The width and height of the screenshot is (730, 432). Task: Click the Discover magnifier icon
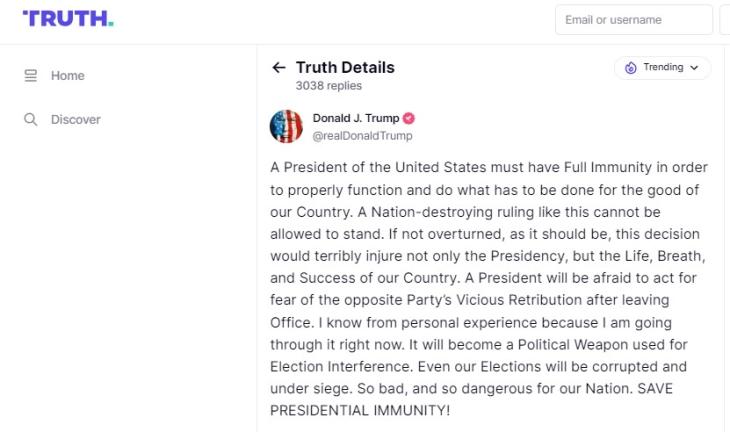31,120
